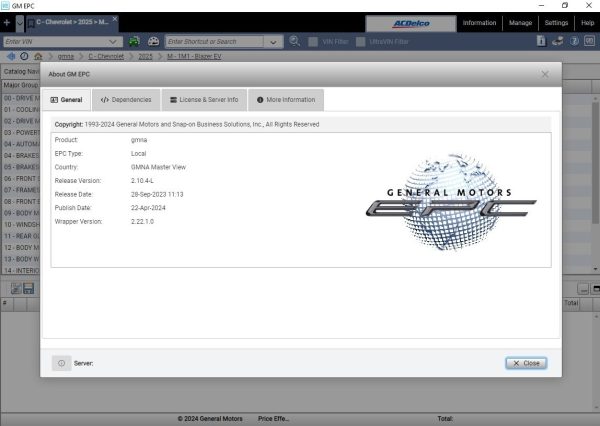The image size is (600, 426).
Task: Click the info bulletin icon in toolbar
Action: point(541,41)
